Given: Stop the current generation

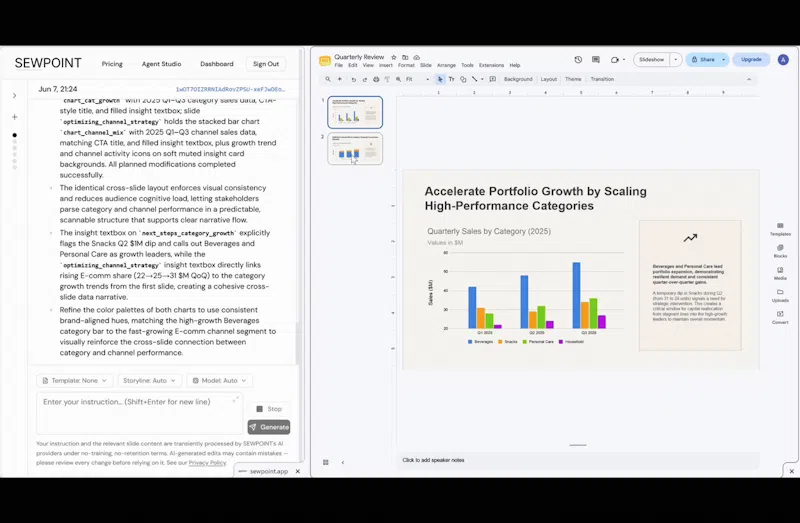Looking at the screenshot, I should click(269, 409).
